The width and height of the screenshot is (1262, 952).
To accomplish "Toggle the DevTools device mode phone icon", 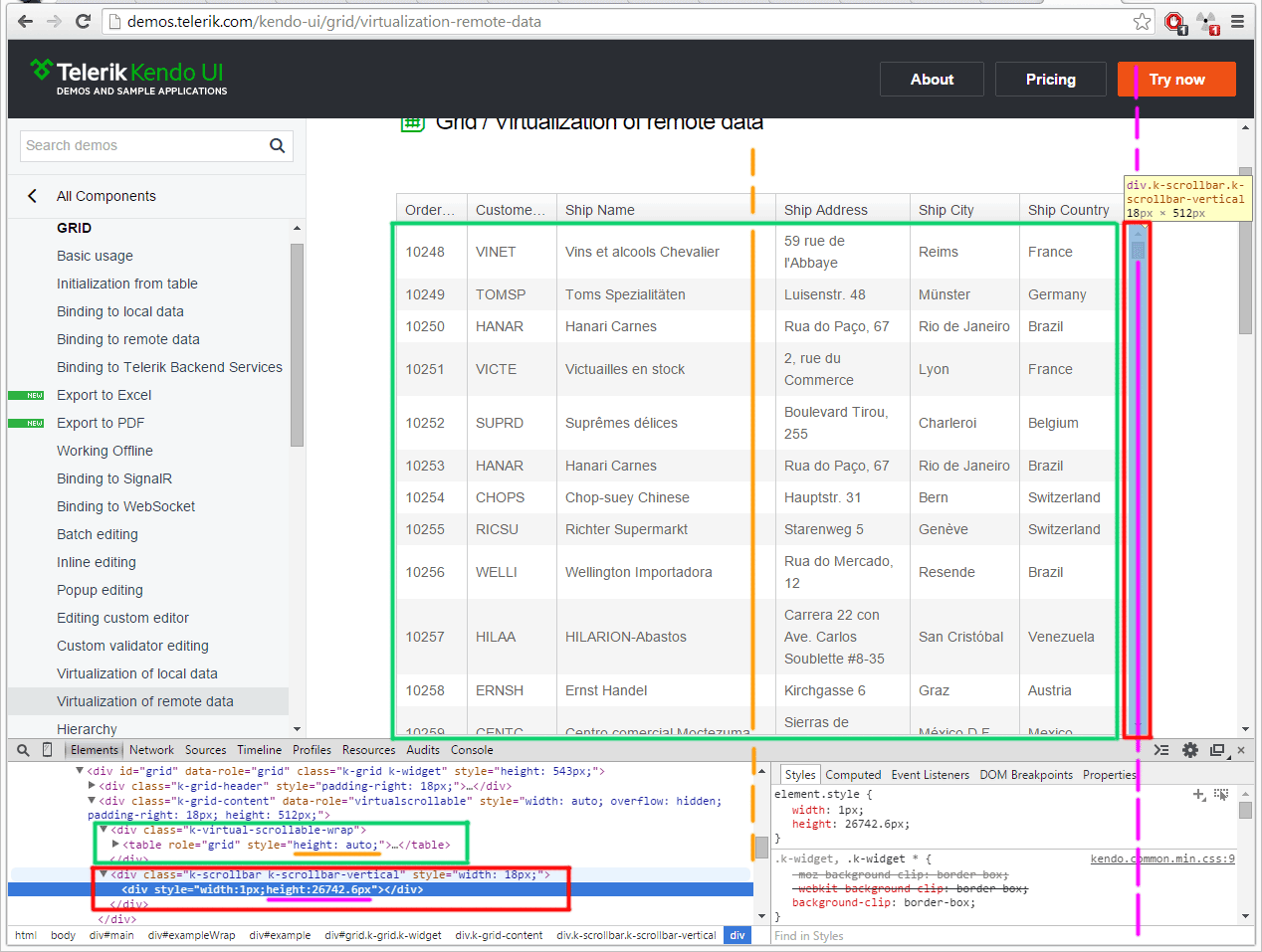I will coord(47,750).
